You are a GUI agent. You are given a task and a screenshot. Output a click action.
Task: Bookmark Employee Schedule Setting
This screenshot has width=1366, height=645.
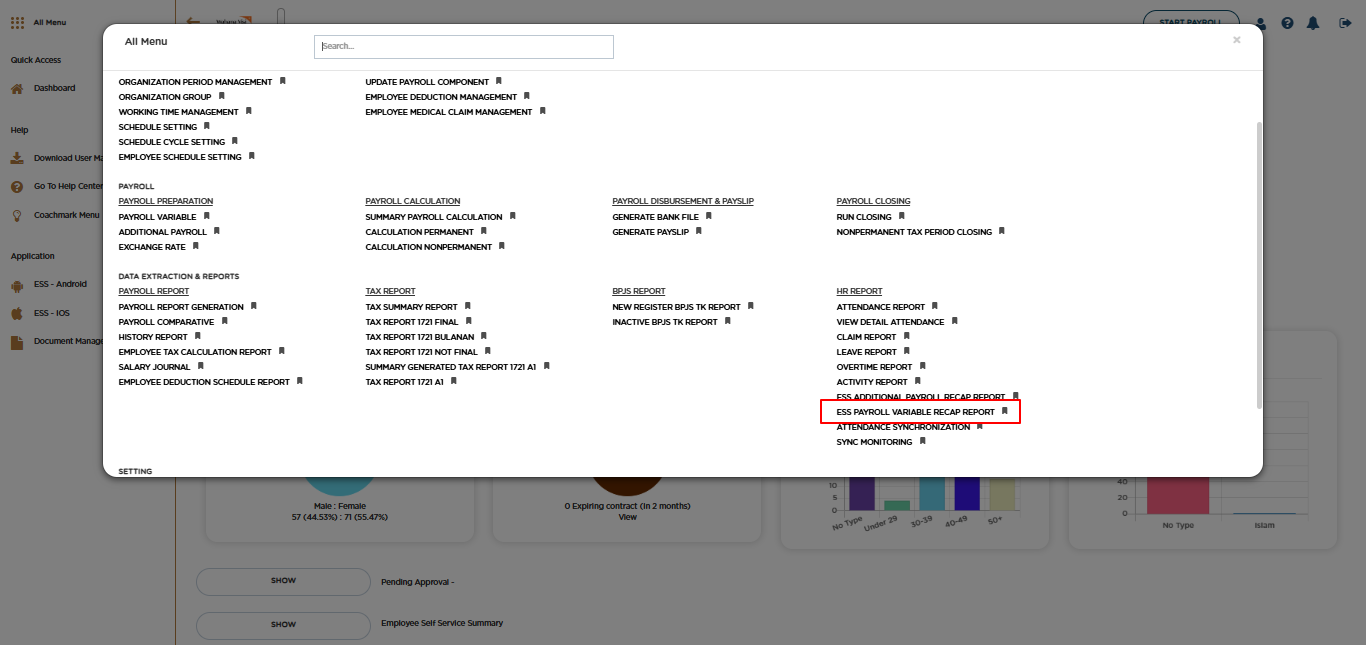click(x=252, y=156)
